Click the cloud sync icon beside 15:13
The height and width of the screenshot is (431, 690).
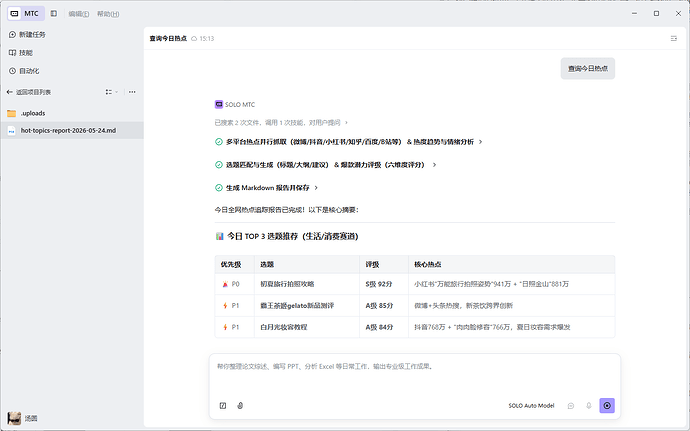(x=194, y=39)
